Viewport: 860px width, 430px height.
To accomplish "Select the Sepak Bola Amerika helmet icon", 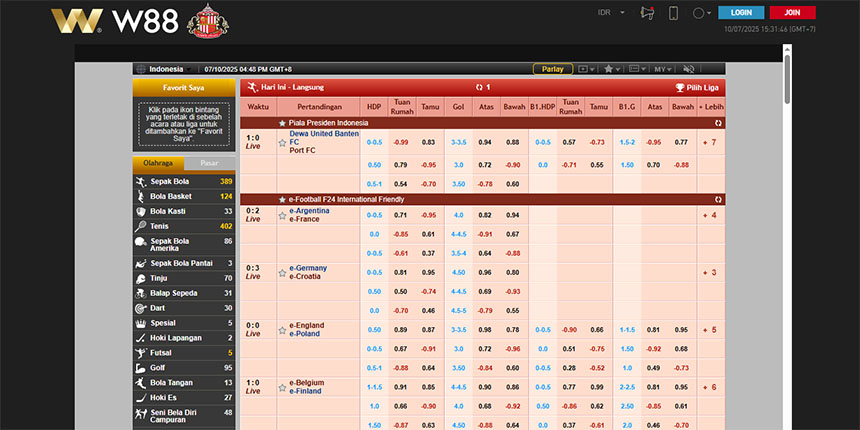I will tap(141, 242).
